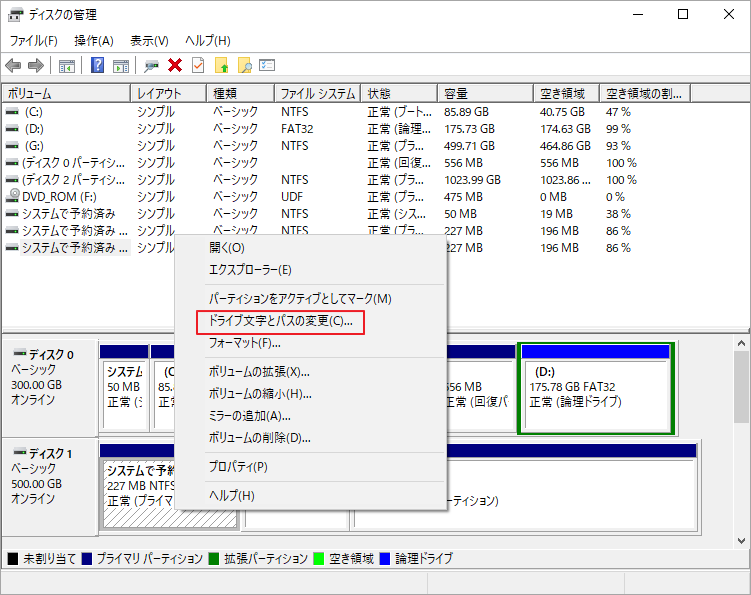
Task: Sort by 容量 column header
Action: click(485, 93)
